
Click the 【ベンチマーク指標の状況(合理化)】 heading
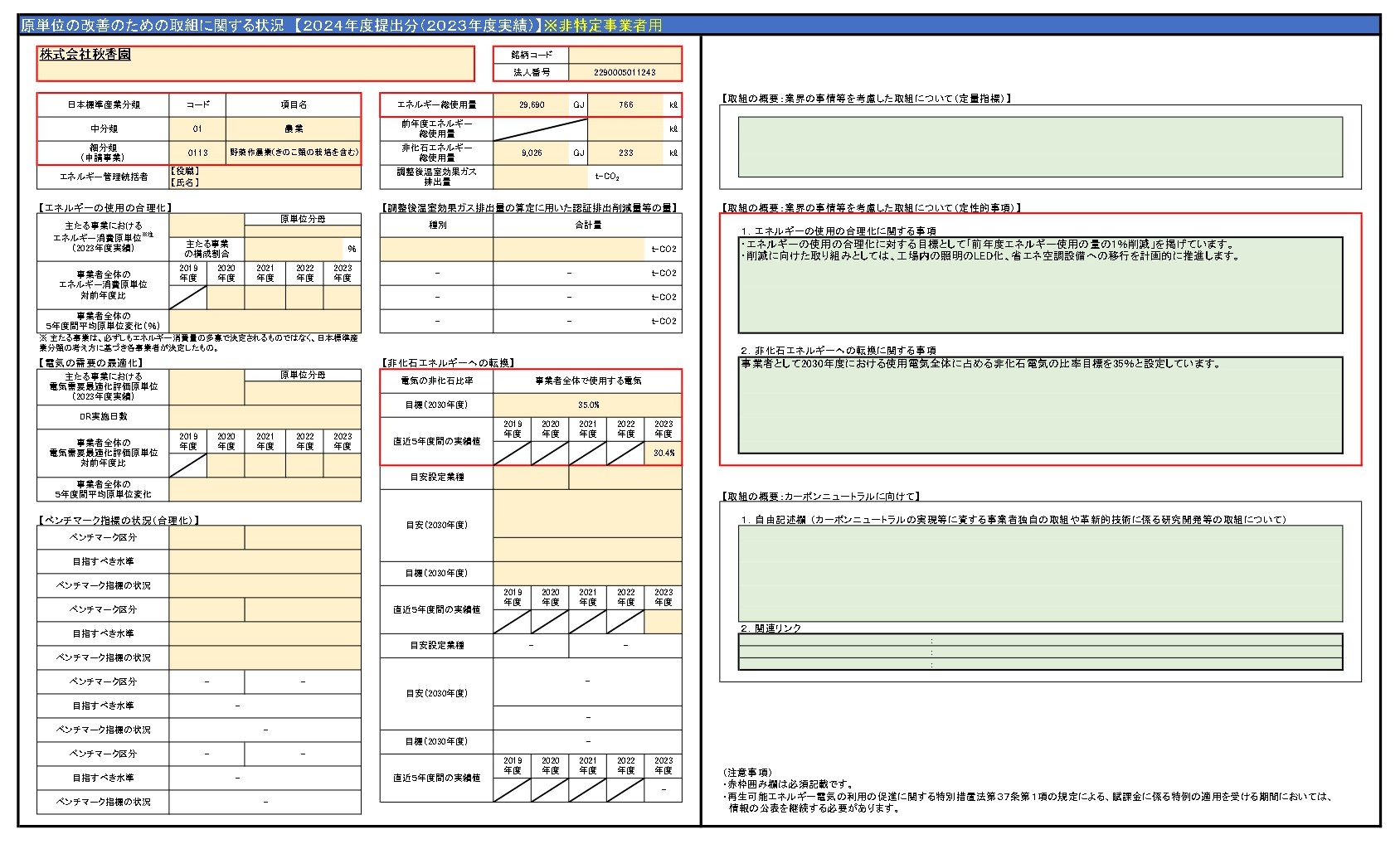pos(119,521)
